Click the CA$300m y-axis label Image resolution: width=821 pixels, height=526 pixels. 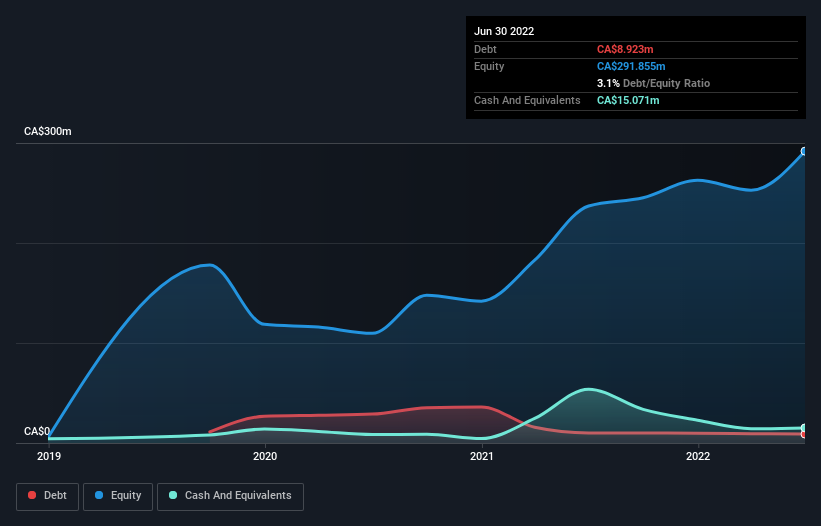tap(48, 131)
